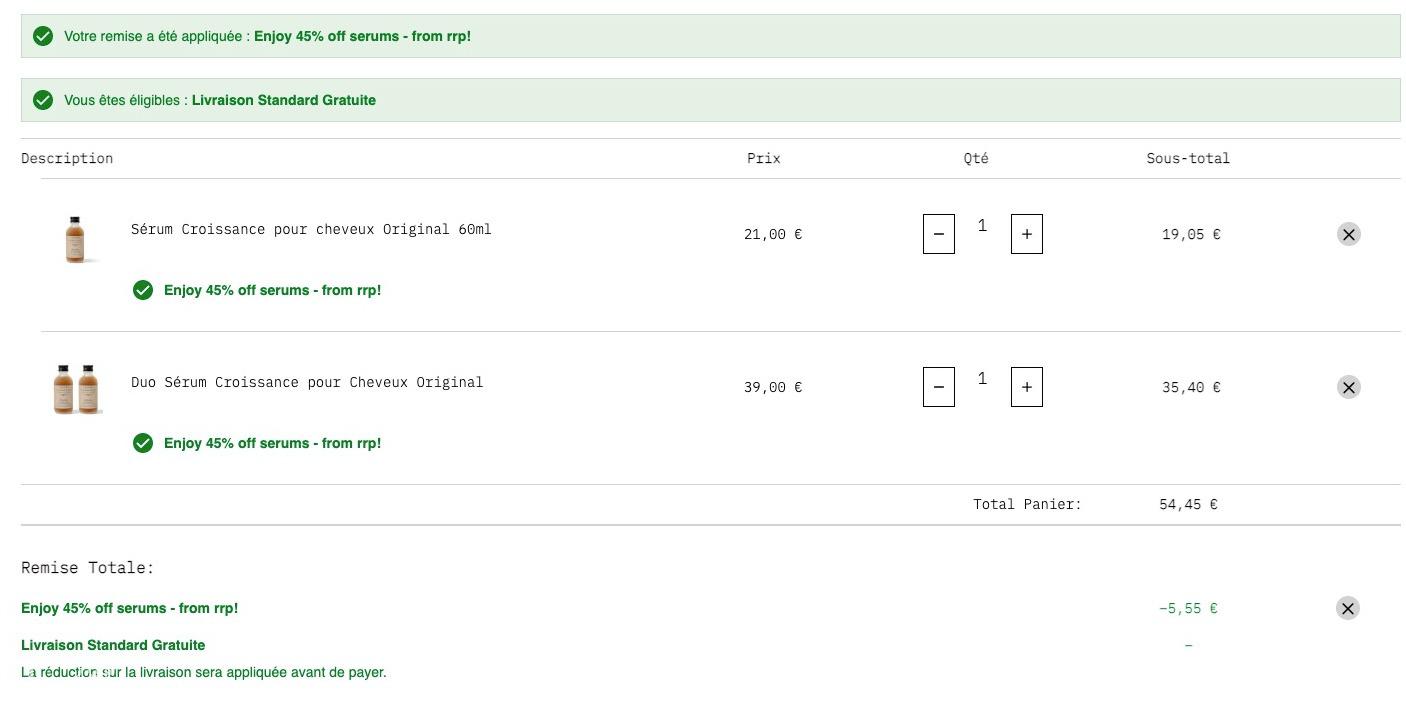The width and height of the screenshot is (1406, 701).
Task: Open Sérum Croissance 60ml product thumbnail
Action: pos(75,239)
